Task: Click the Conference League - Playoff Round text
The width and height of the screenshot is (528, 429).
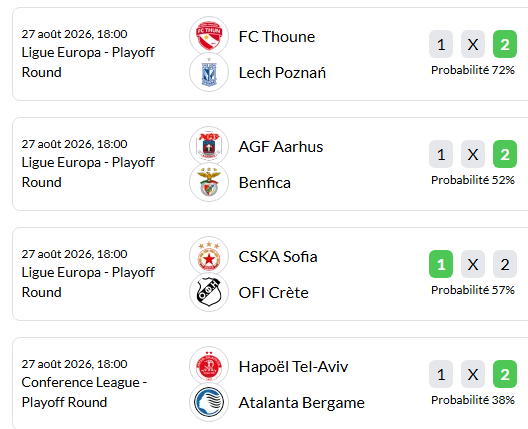Action: pos(84,392)
